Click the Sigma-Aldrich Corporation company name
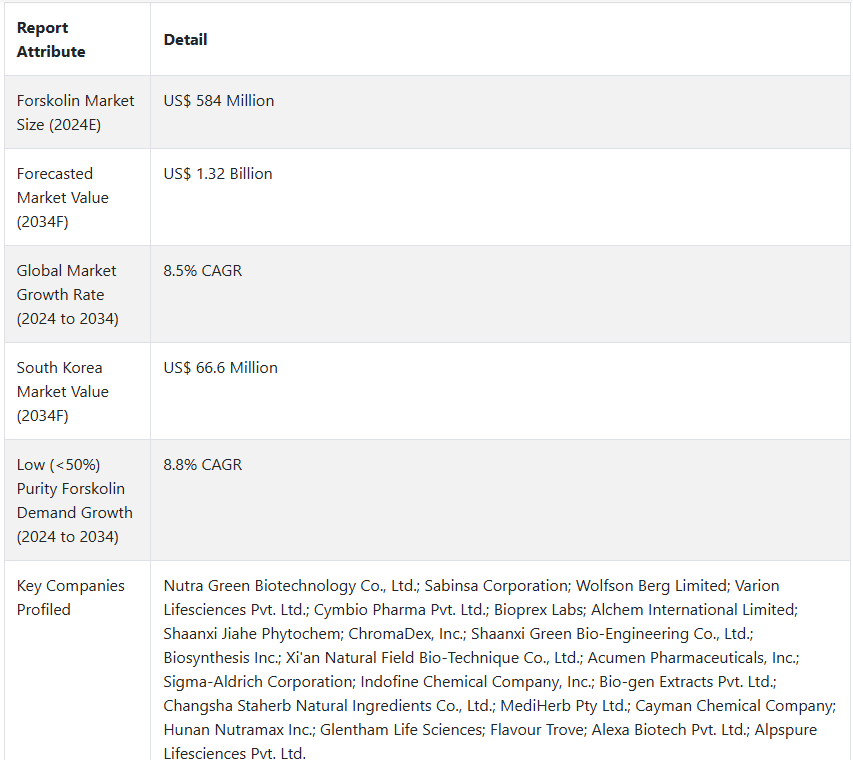Screen dimensions: 853x760 [258, 681]
